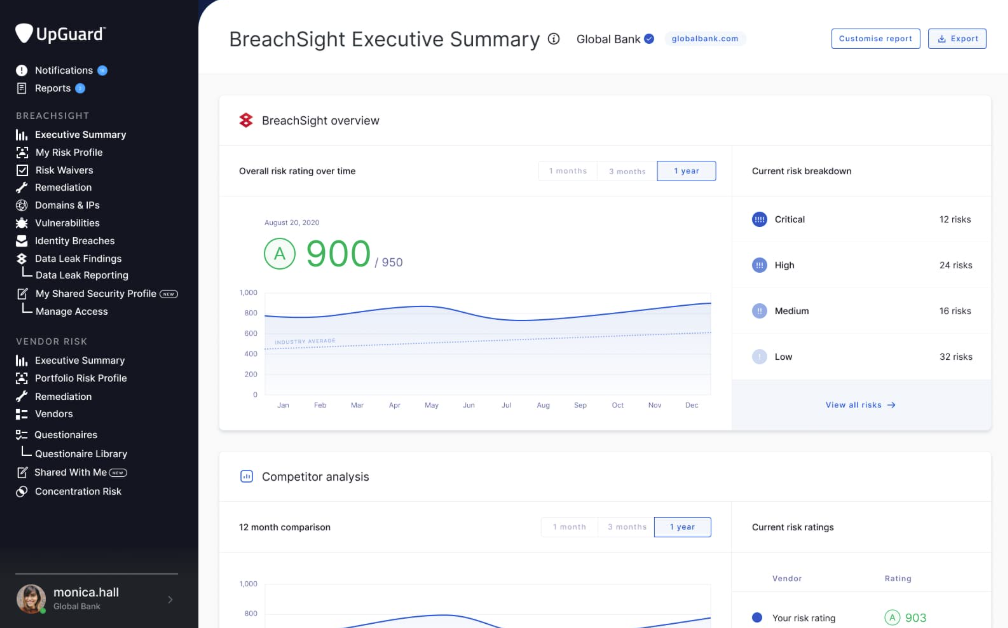
Task: Expand monica.hall account chevron
Action: [170, 600]
